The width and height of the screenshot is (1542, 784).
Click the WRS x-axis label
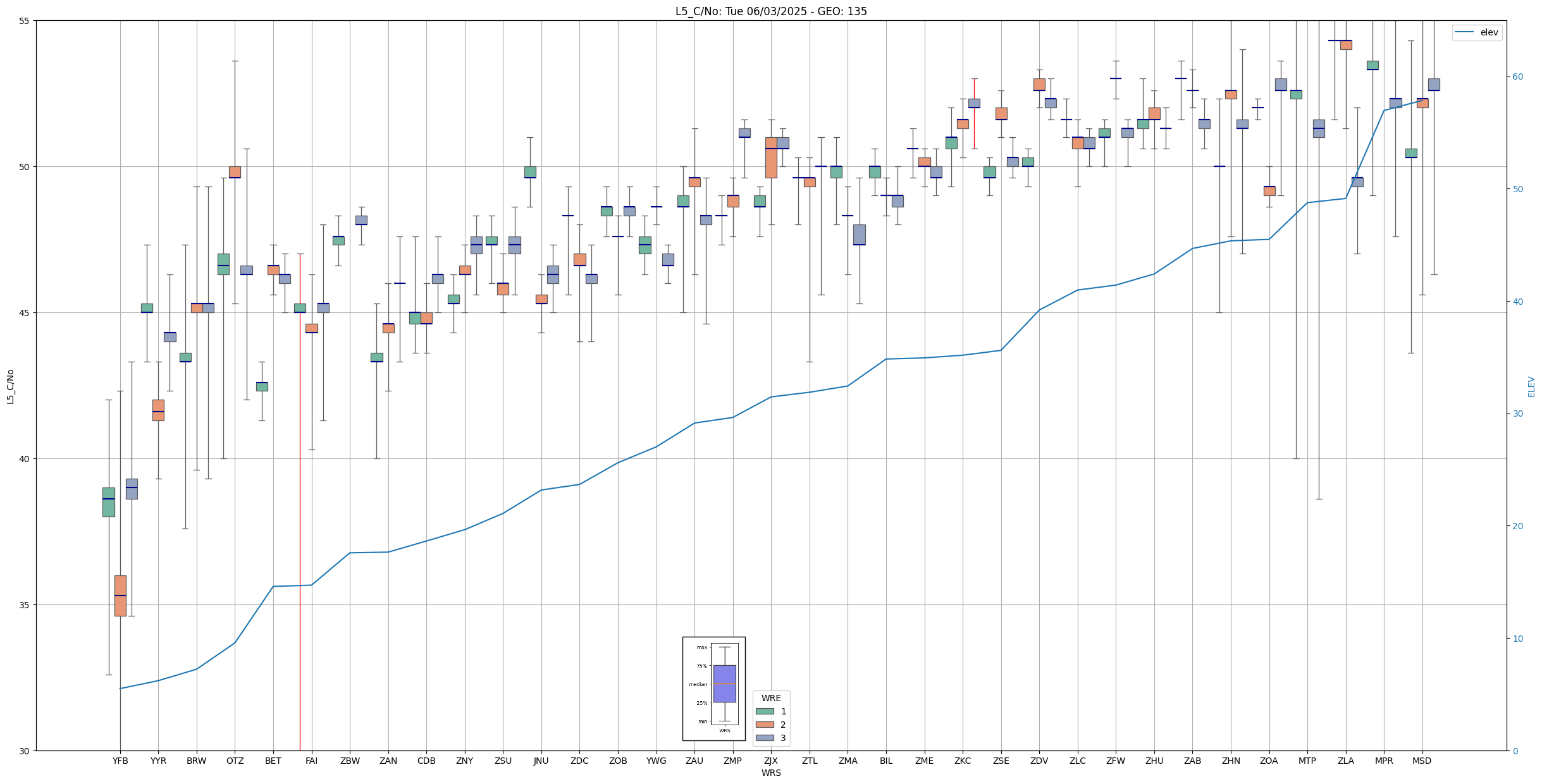click(770, 773)
